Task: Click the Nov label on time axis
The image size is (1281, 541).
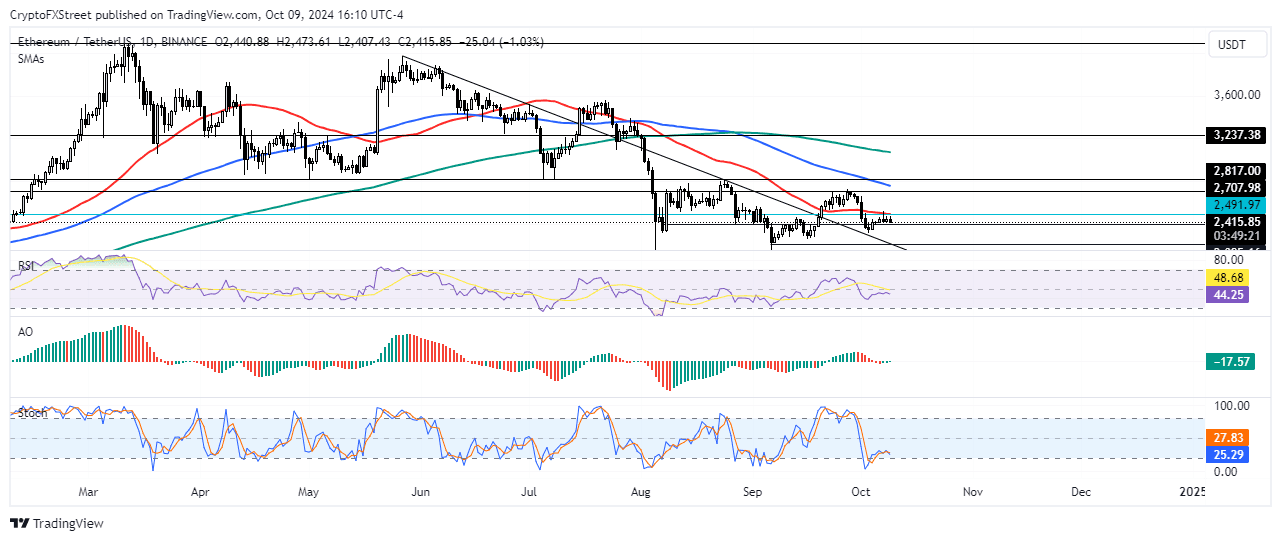Action: 971,493
